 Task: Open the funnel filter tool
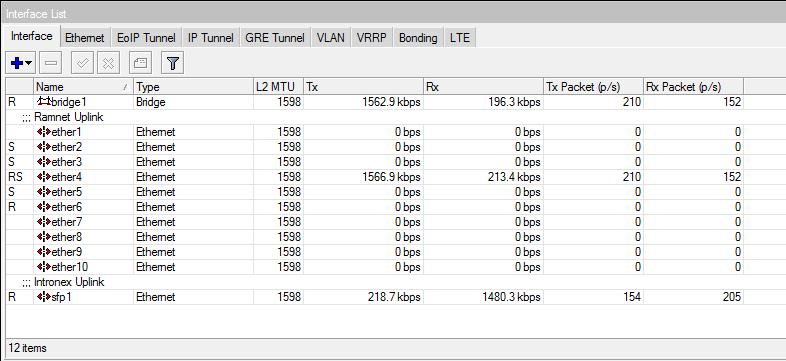coord(172,63)
